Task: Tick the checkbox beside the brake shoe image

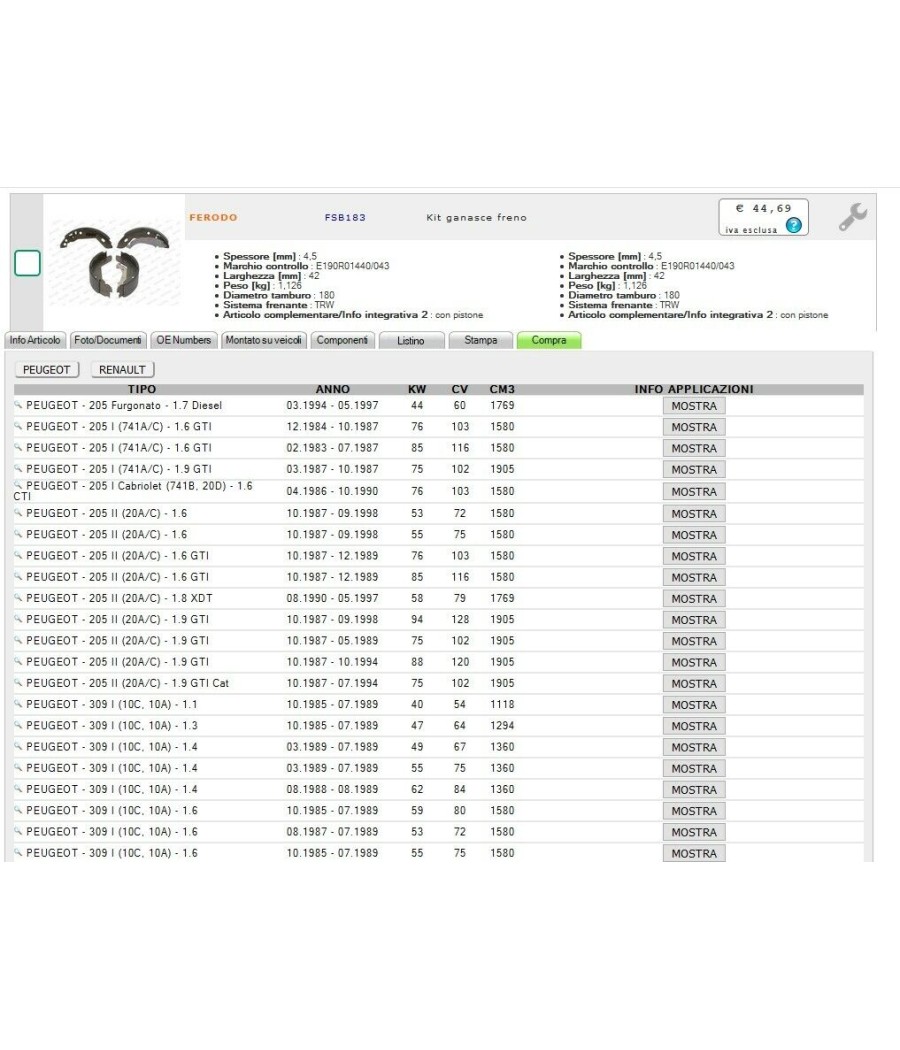Action: (x=27, y=263)
